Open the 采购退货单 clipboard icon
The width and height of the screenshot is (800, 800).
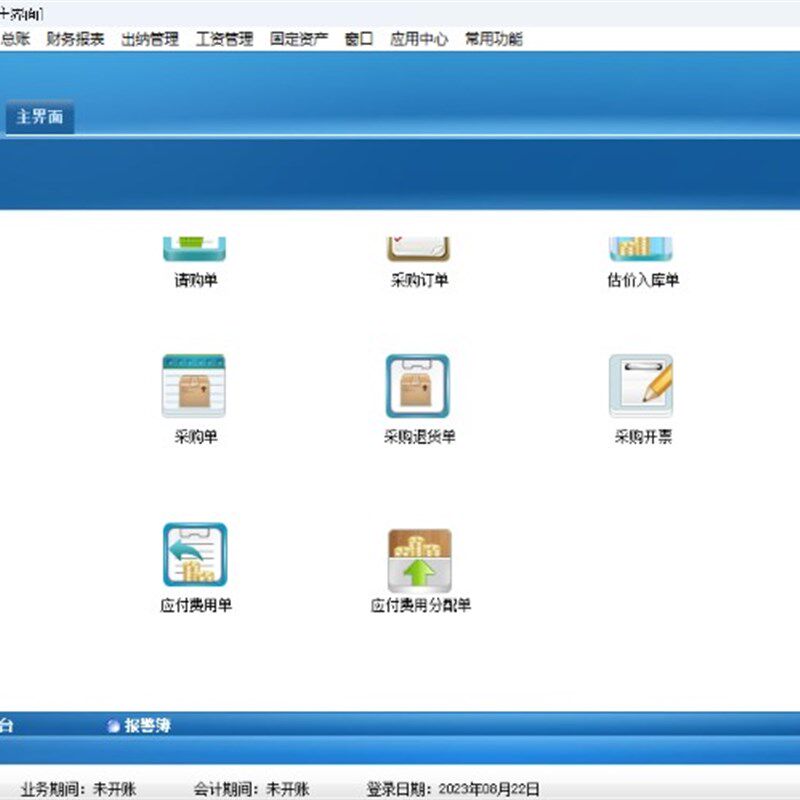[x=418, y=386]
